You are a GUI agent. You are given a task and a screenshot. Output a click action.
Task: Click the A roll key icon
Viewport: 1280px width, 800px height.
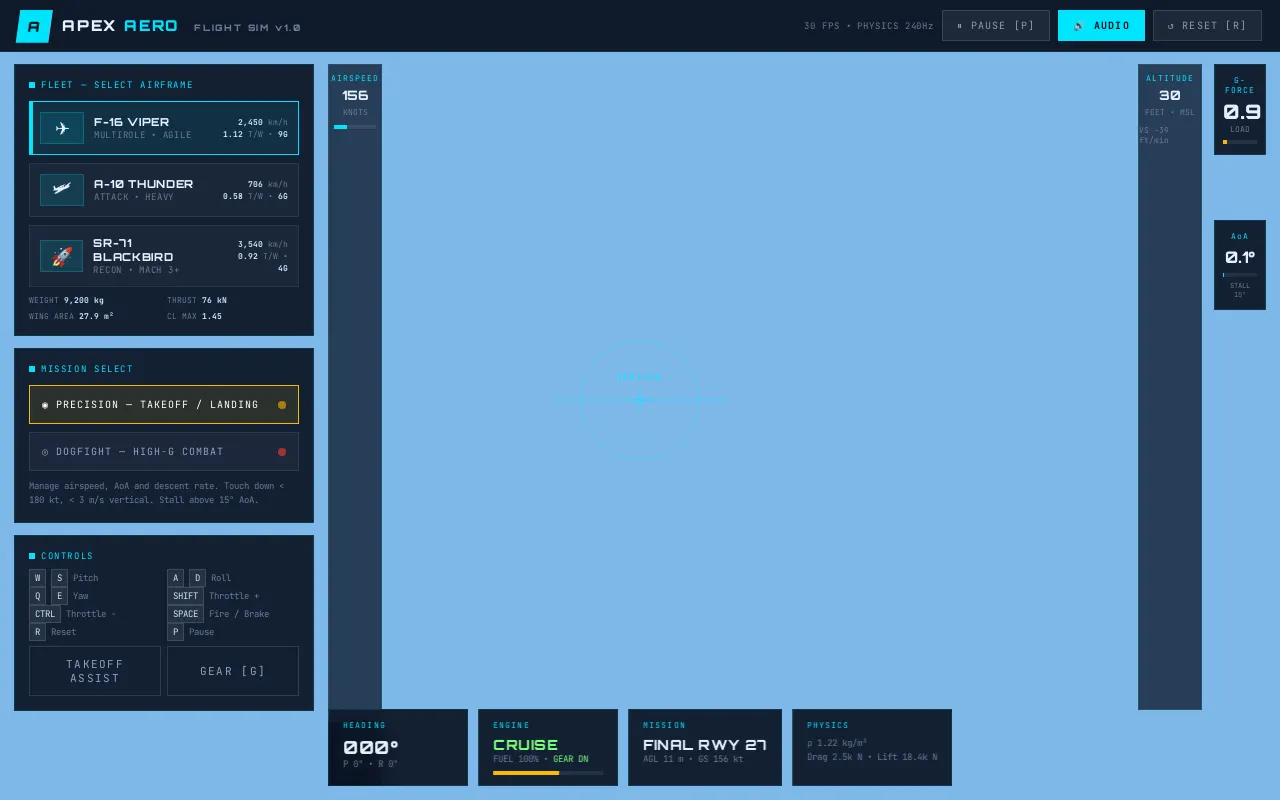click(x=175, y=578)
